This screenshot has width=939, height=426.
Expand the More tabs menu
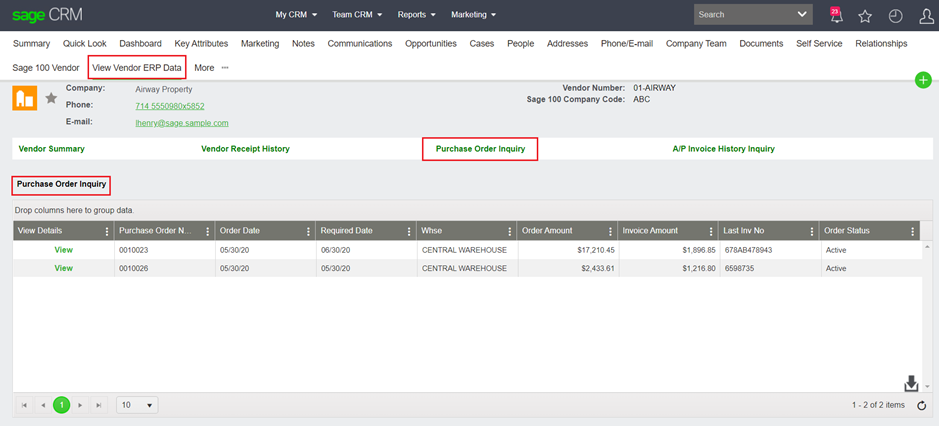pyautogui.click(x=211, y=68)
